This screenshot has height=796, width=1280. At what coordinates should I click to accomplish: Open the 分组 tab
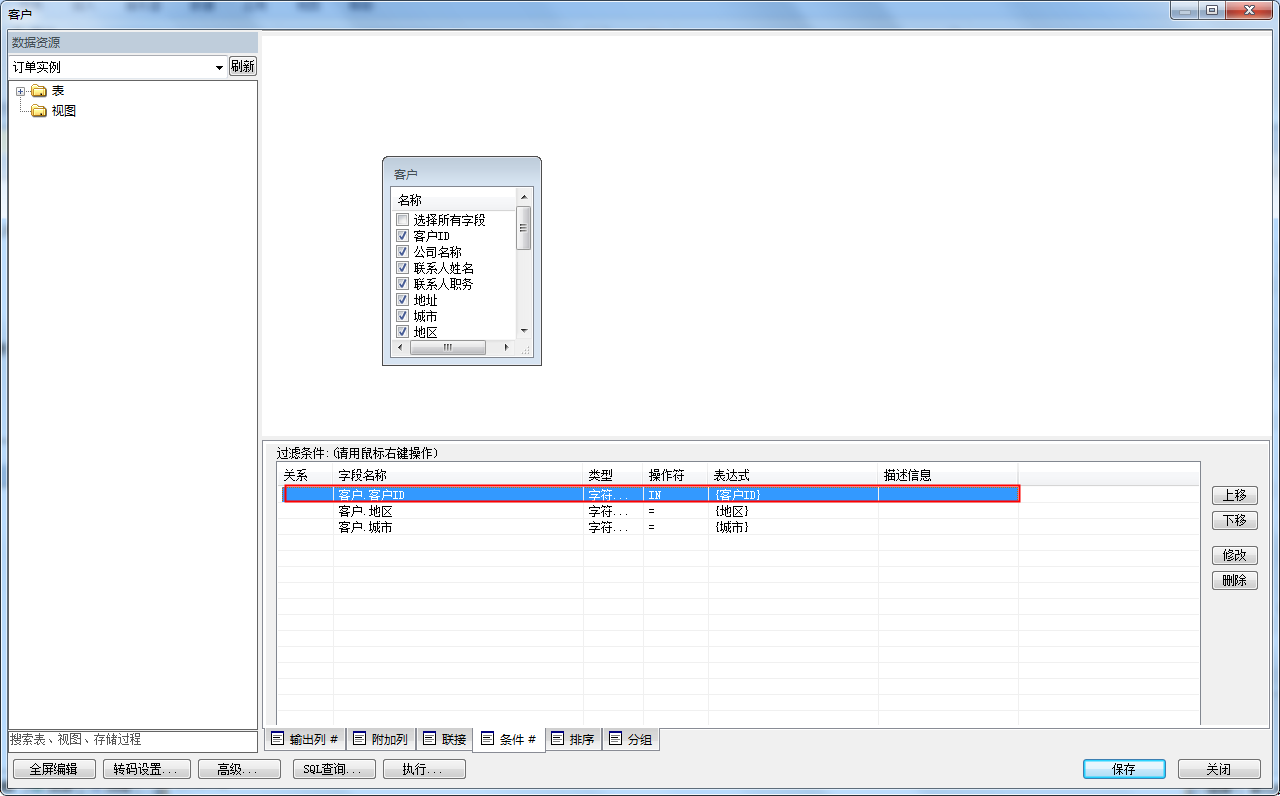pyautogui.click(x=631, y=740)
